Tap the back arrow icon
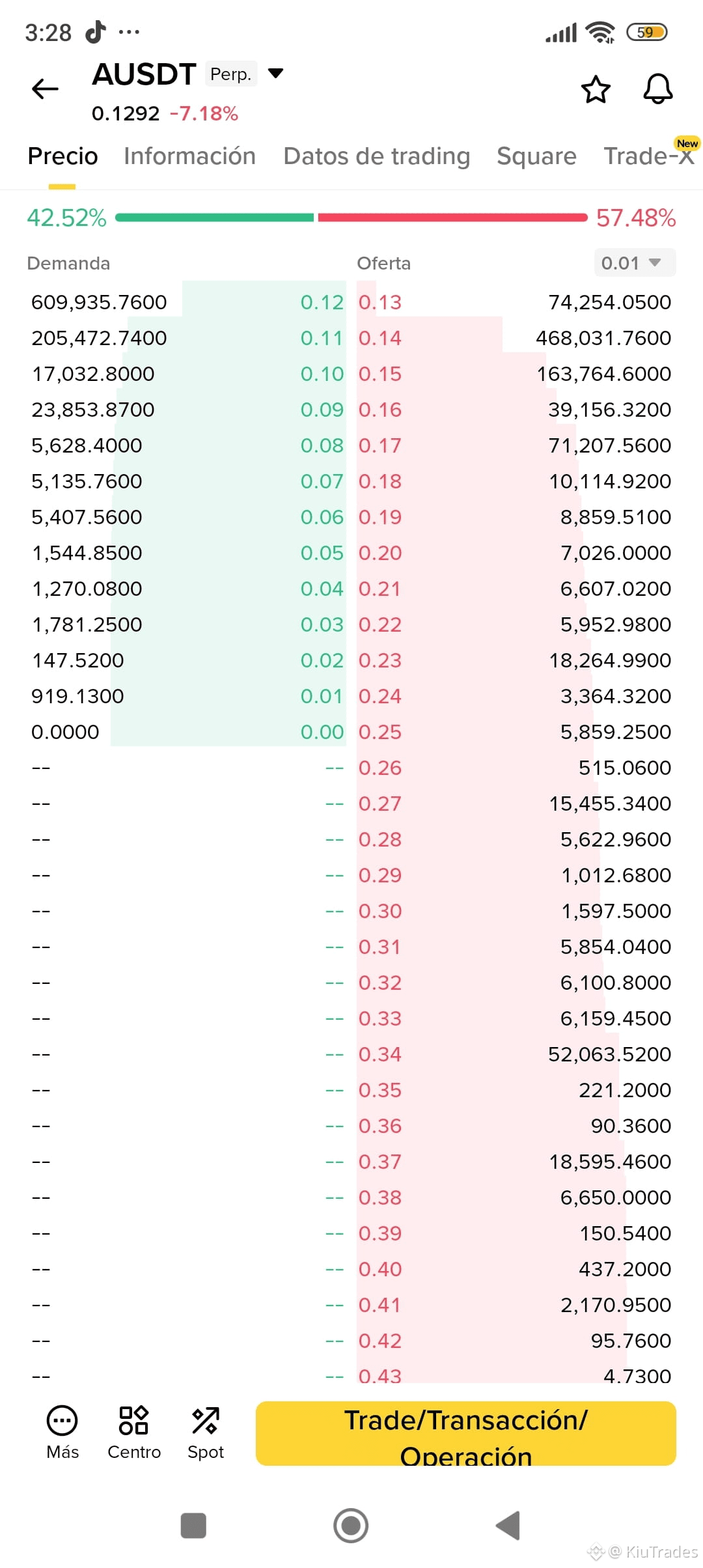The height and width of the screenshot is (1568, 703). pos(45,89)
